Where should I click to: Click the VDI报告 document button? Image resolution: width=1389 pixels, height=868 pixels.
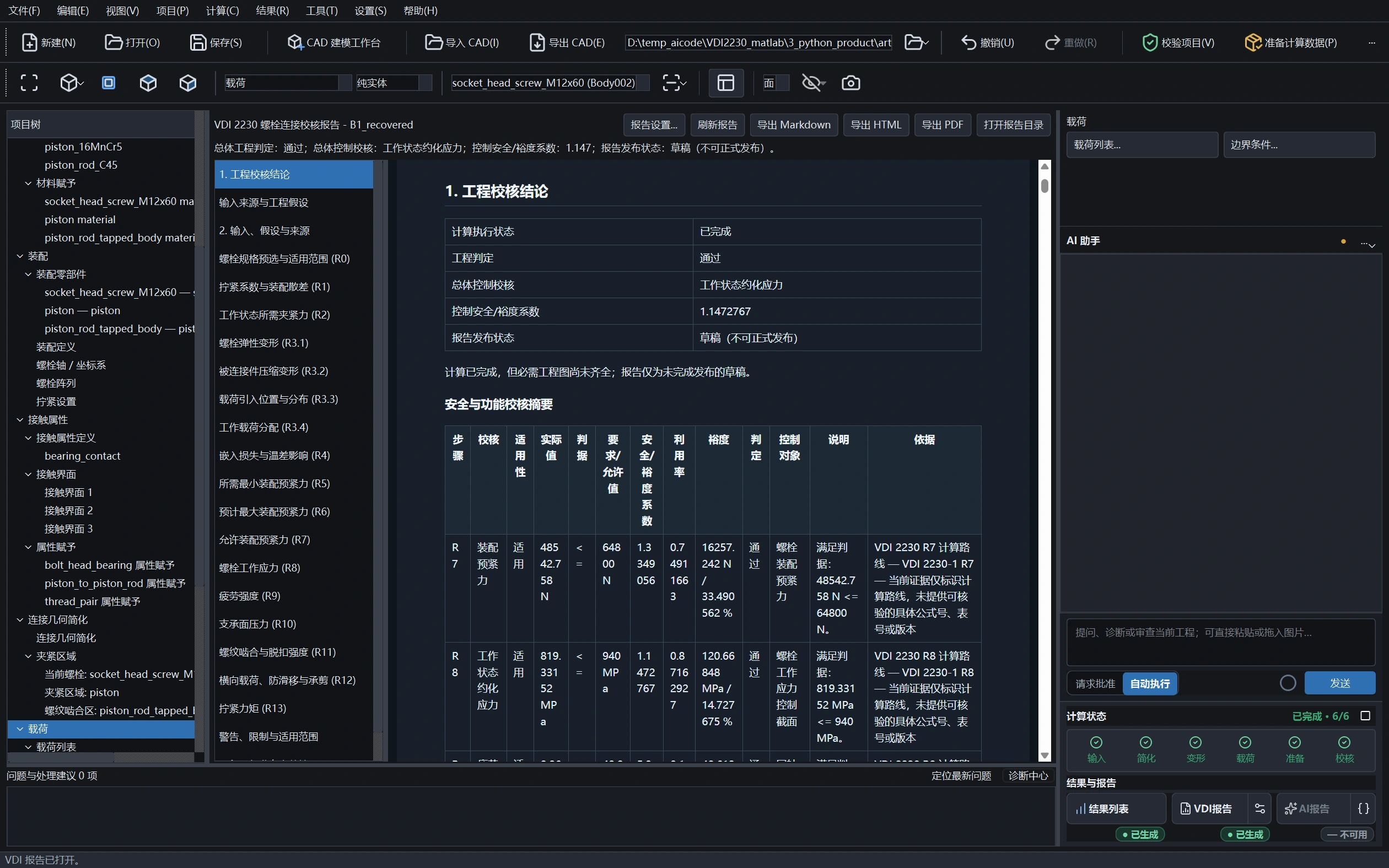point(1209,808)
